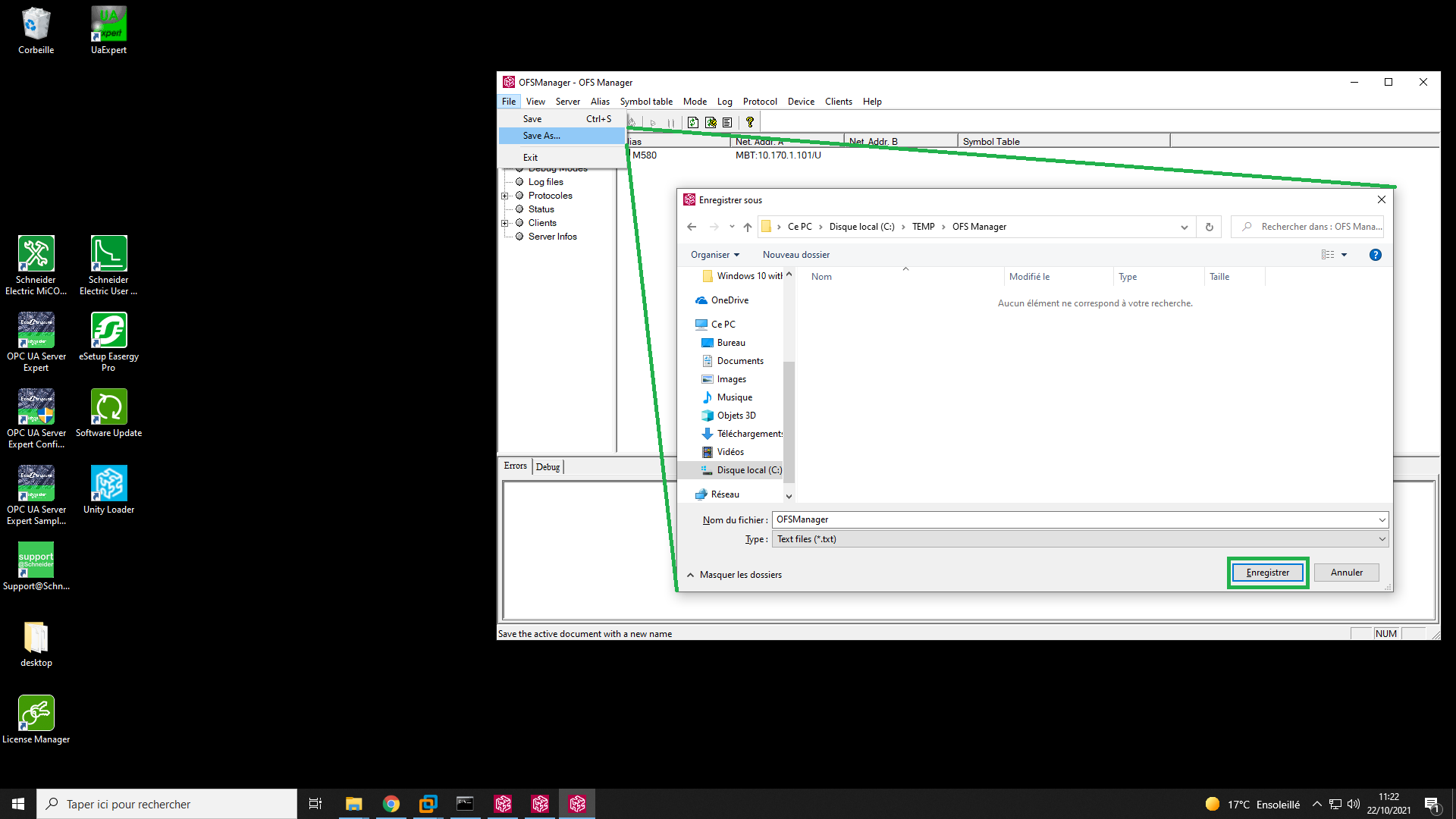Open the Organiser dropdown menu
The image size is (1456, 819).
click(714, 255)
